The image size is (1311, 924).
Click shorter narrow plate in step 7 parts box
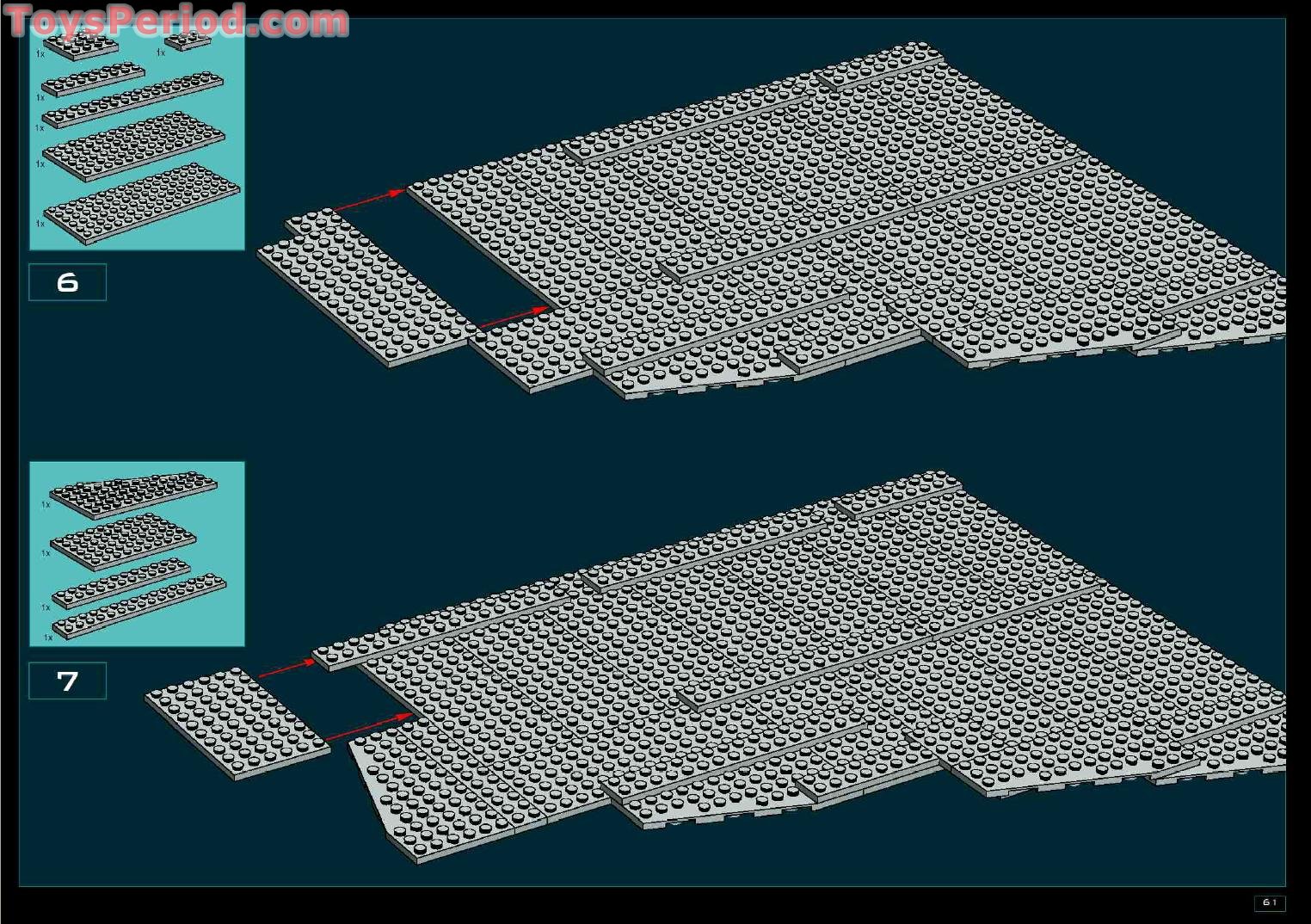[121, 582]
